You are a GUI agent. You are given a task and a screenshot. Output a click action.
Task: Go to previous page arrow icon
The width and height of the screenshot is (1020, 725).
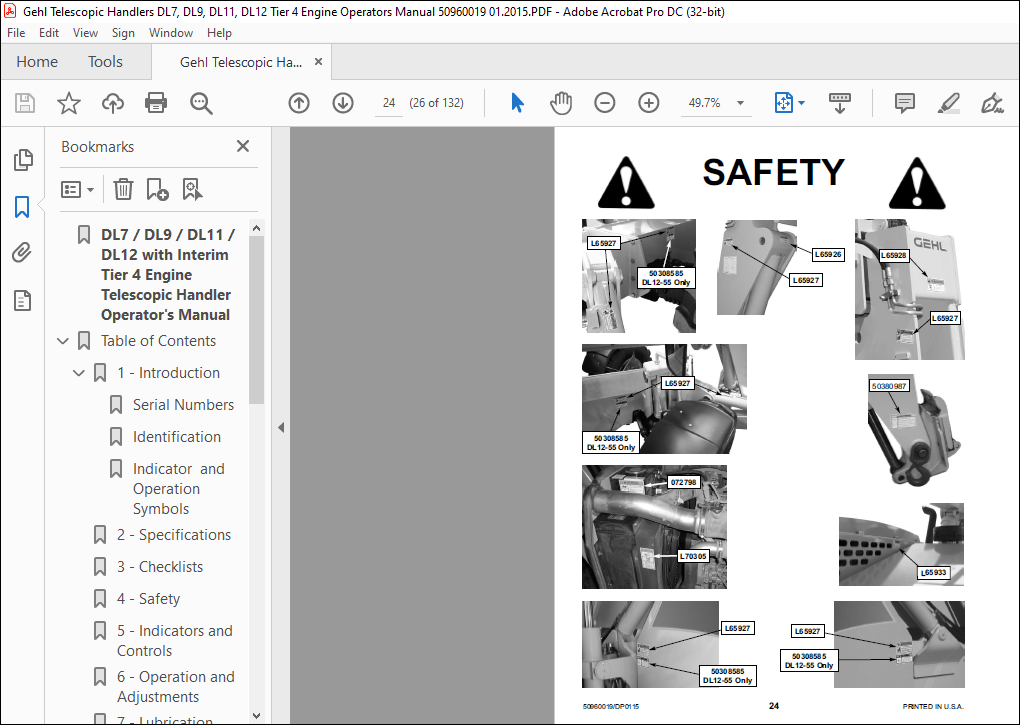[x=299, y=103]
